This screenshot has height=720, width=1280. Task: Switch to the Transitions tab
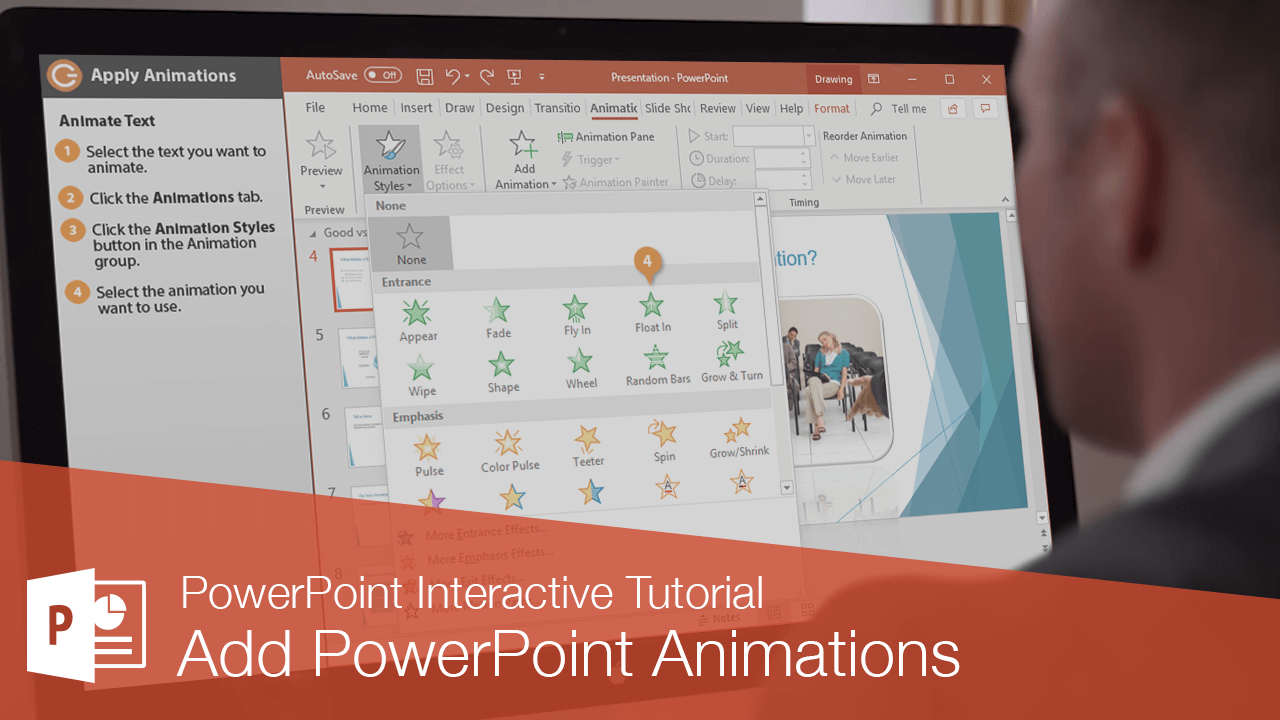coord(557,108)
